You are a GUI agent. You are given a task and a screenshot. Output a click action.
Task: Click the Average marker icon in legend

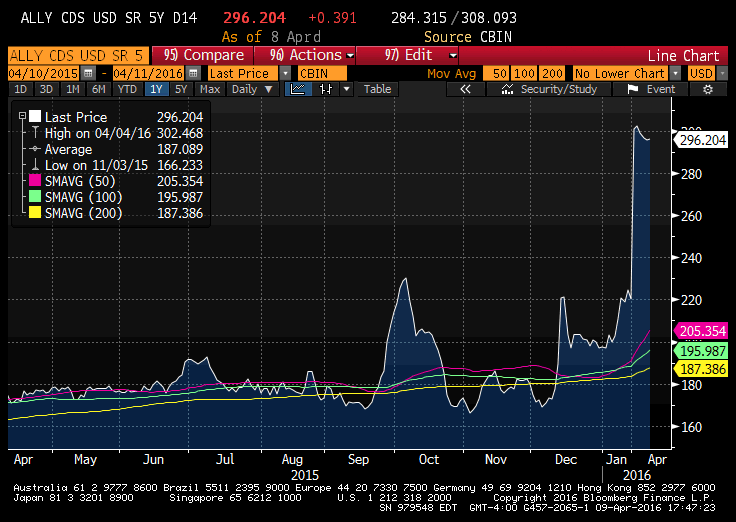pos(35,149)
